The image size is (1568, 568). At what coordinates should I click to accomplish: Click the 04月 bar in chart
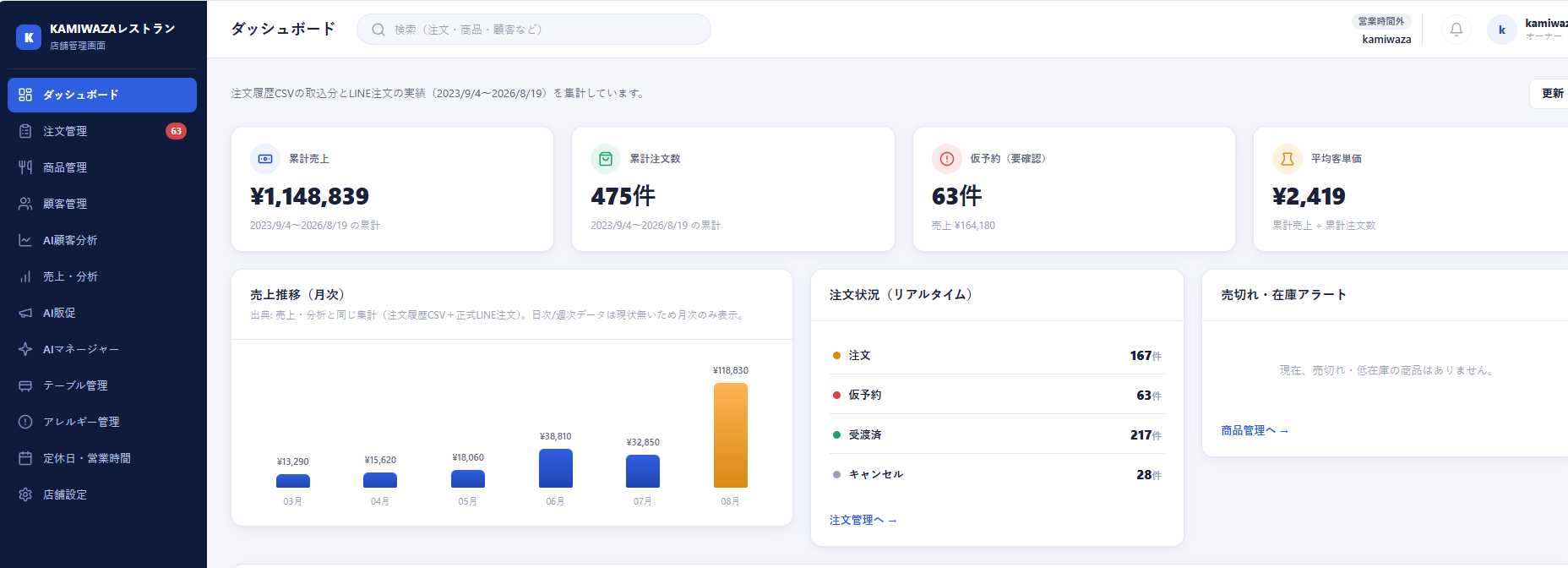click(380, 480)
